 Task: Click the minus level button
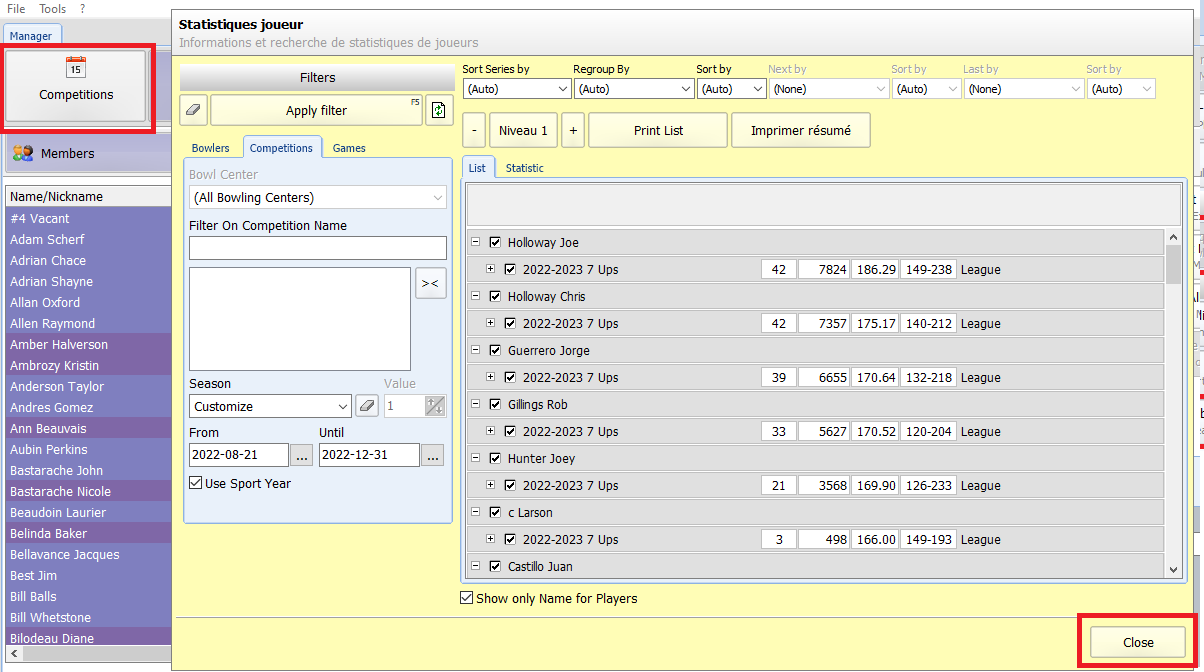point(474,130)
